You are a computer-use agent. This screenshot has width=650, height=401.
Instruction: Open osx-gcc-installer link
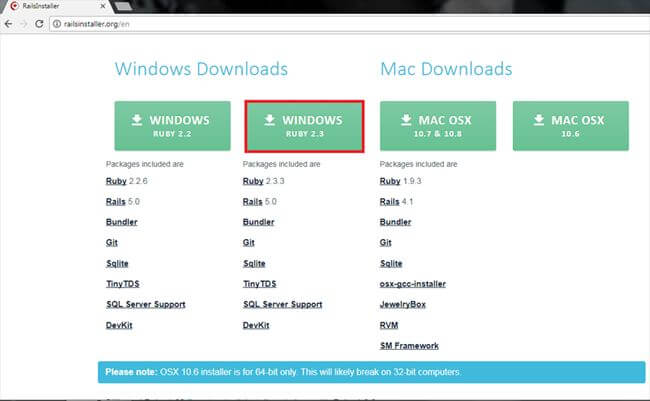(412, 284)
